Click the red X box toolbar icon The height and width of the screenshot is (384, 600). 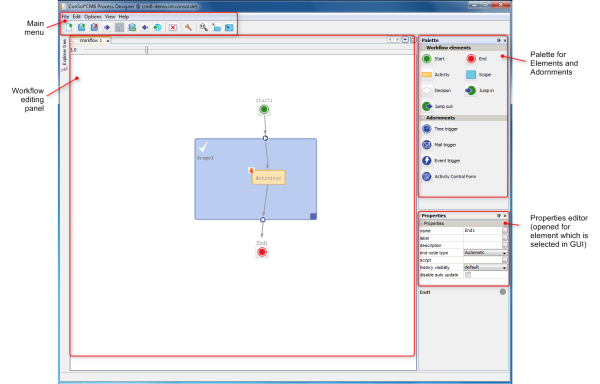pos(173,28)
